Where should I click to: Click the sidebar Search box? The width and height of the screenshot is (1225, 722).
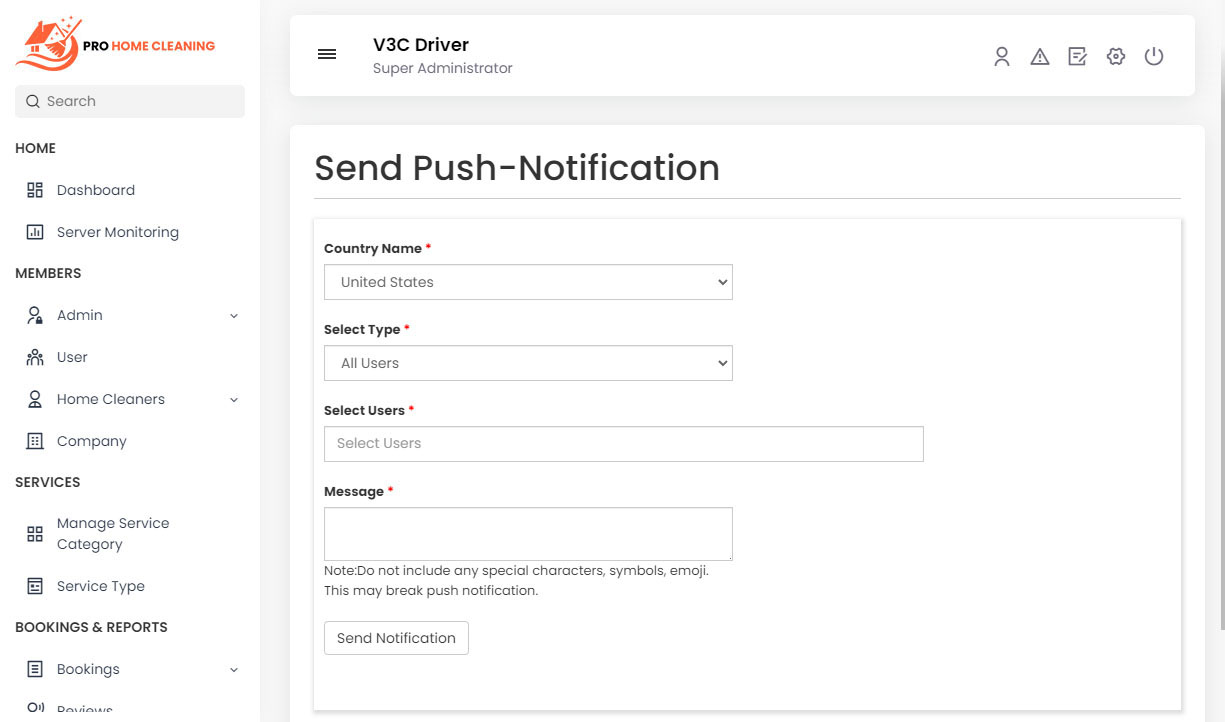(130, 101)
